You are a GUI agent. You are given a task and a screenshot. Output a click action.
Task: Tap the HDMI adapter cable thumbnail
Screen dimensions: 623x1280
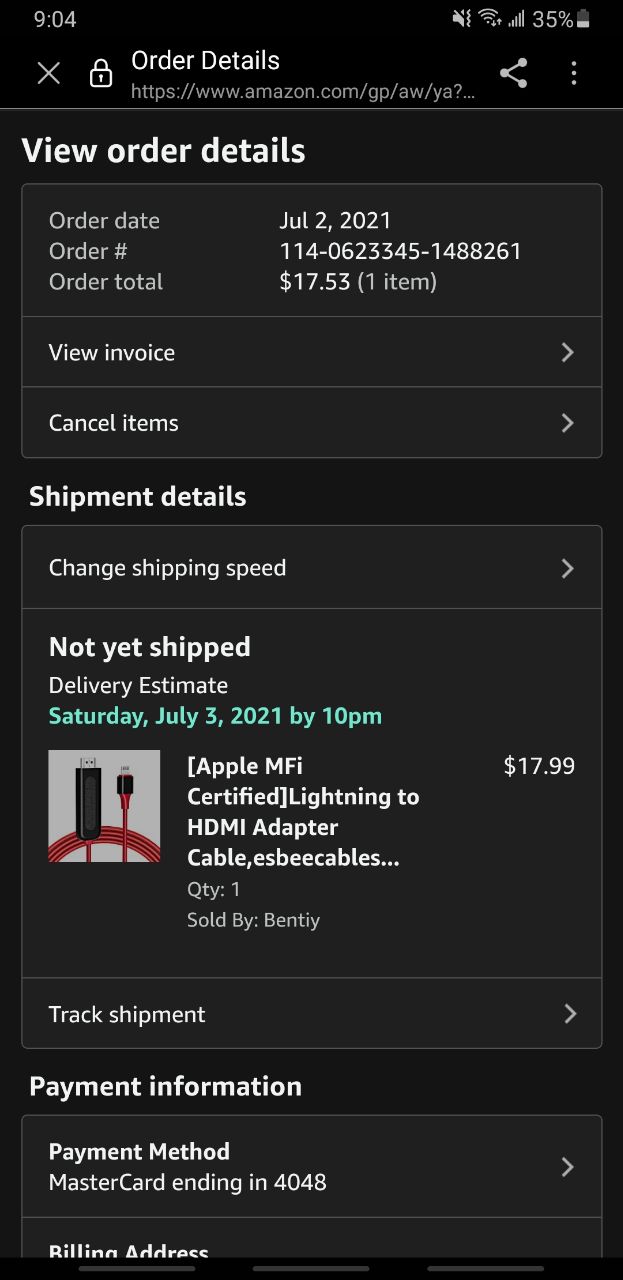(104, 806)
